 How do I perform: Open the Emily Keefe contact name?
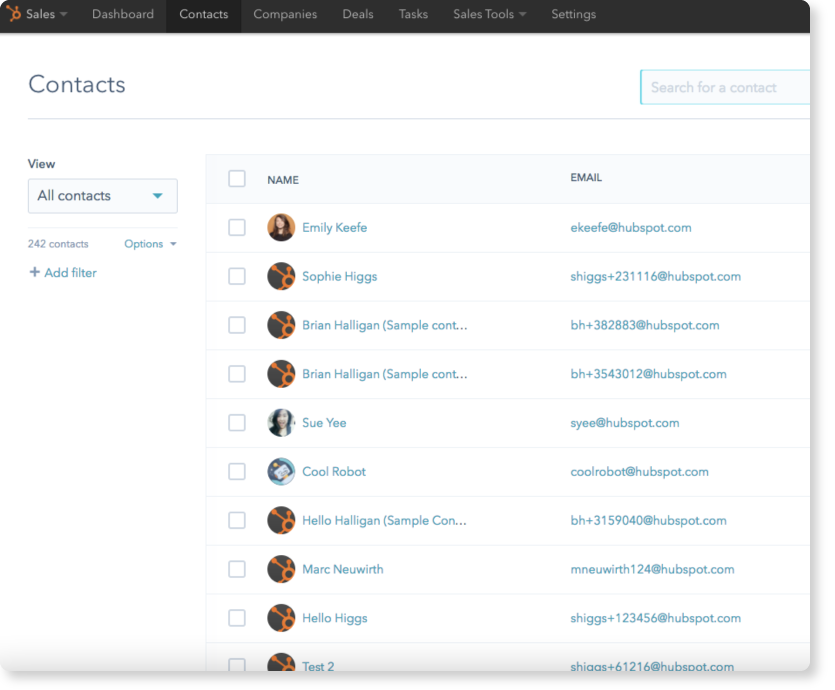click(x=334, y=227)
